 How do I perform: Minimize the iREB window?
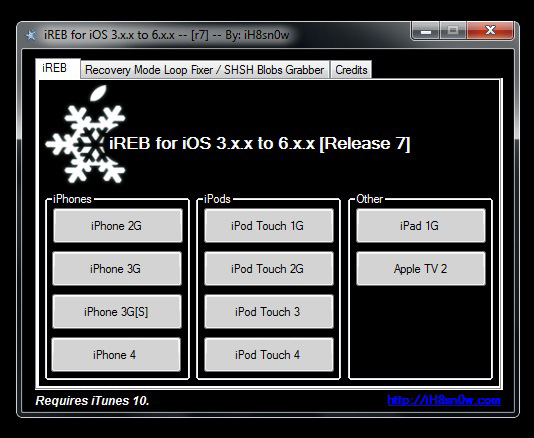click(426, 31)
